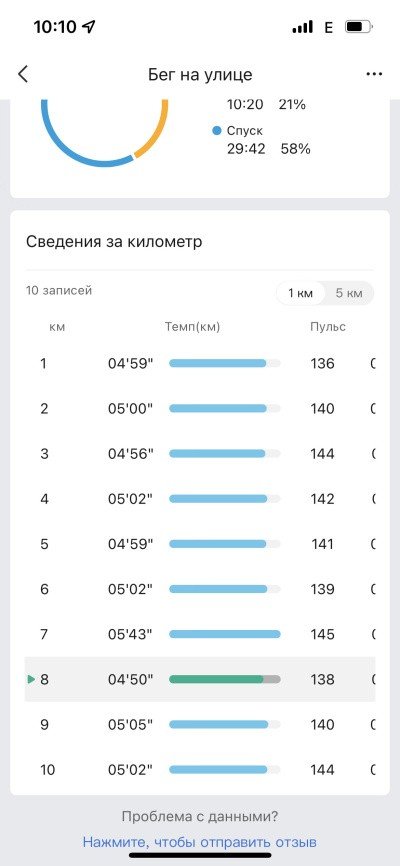Tap the battery icon in status bar
Screen dimensions: 400x866
point(359,27)
